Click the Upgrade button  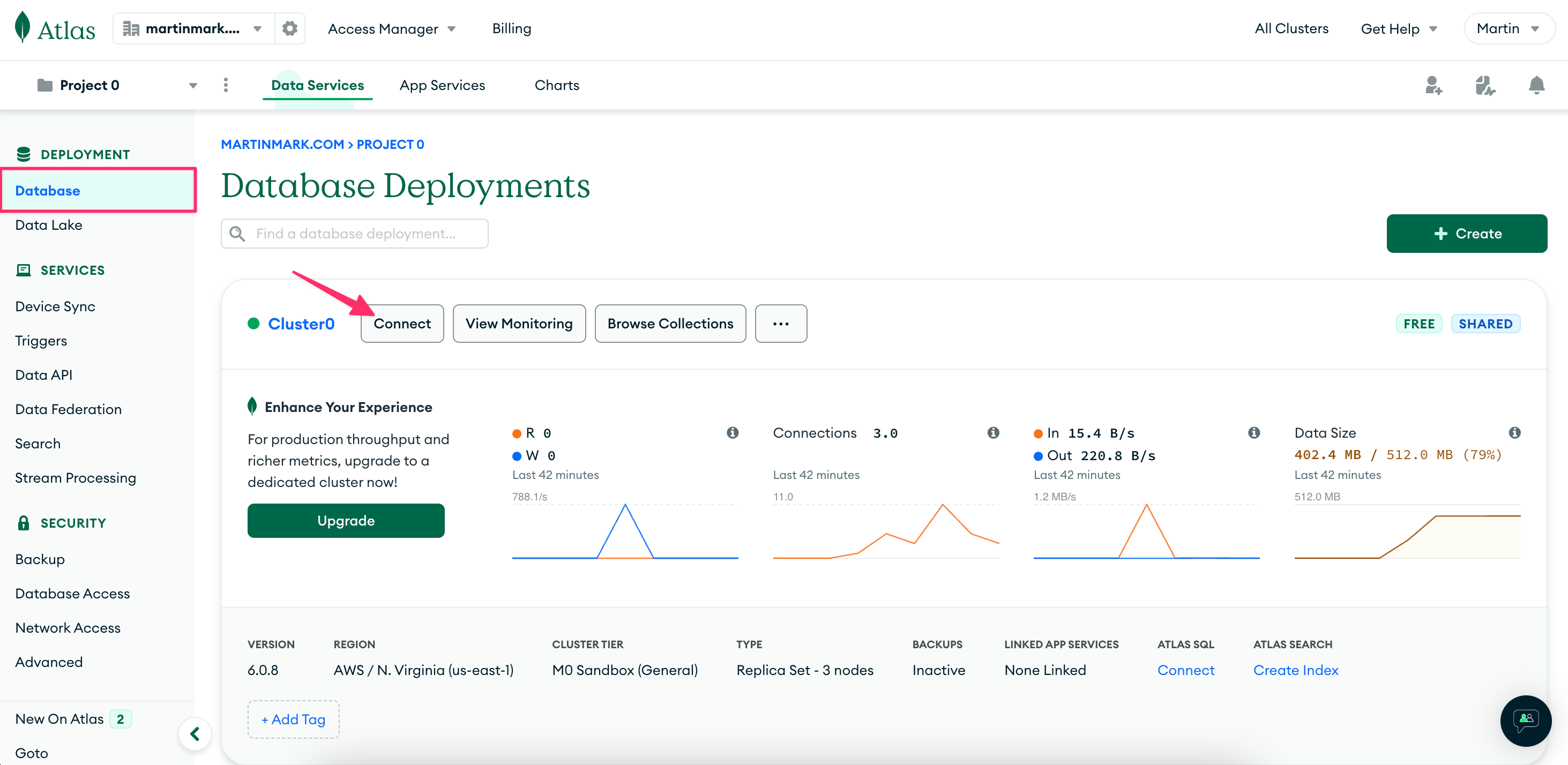pos(346,521)
